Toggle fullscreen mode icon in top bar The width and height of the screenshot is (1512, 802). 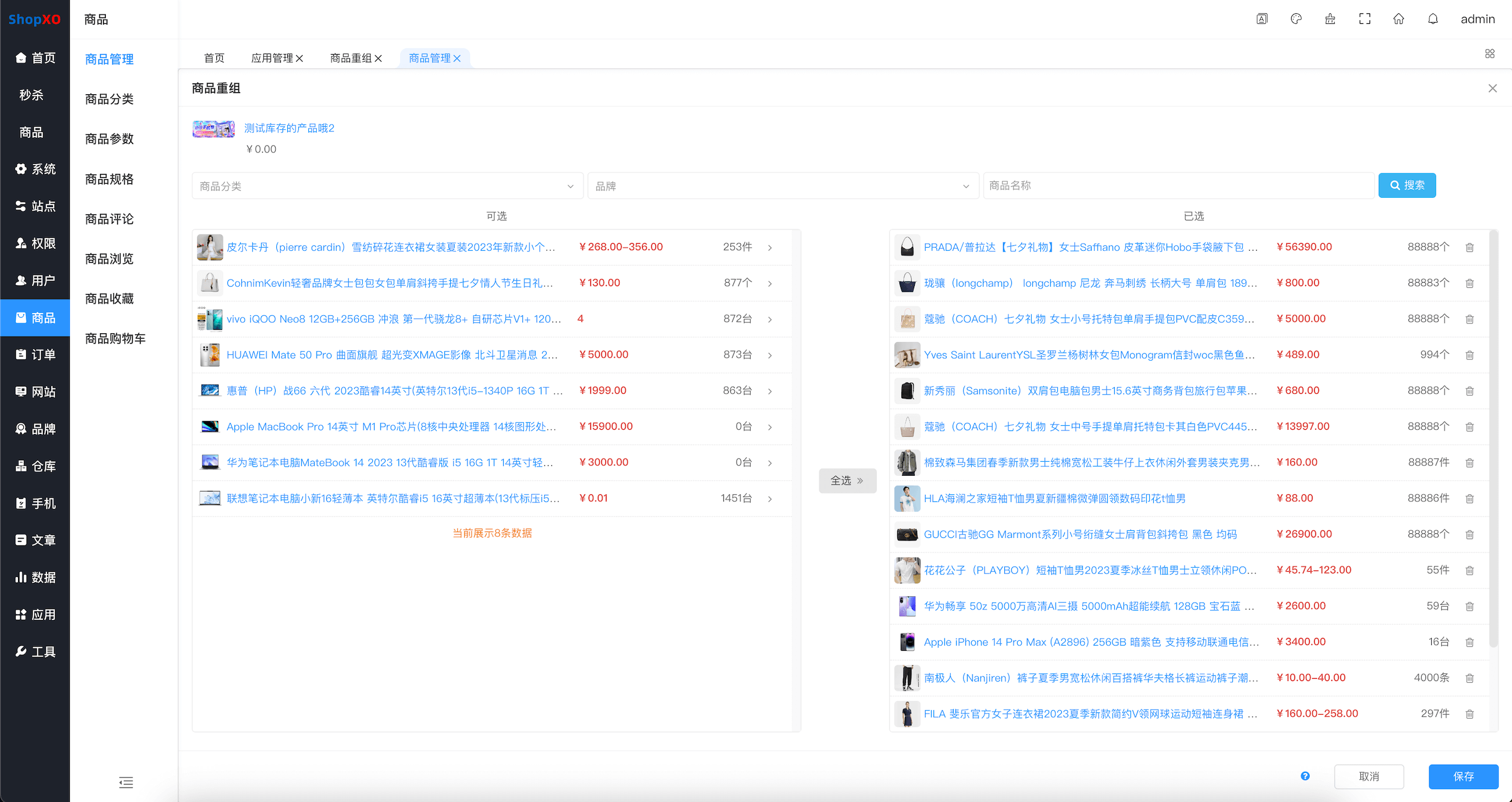[x=1365, y=19]
